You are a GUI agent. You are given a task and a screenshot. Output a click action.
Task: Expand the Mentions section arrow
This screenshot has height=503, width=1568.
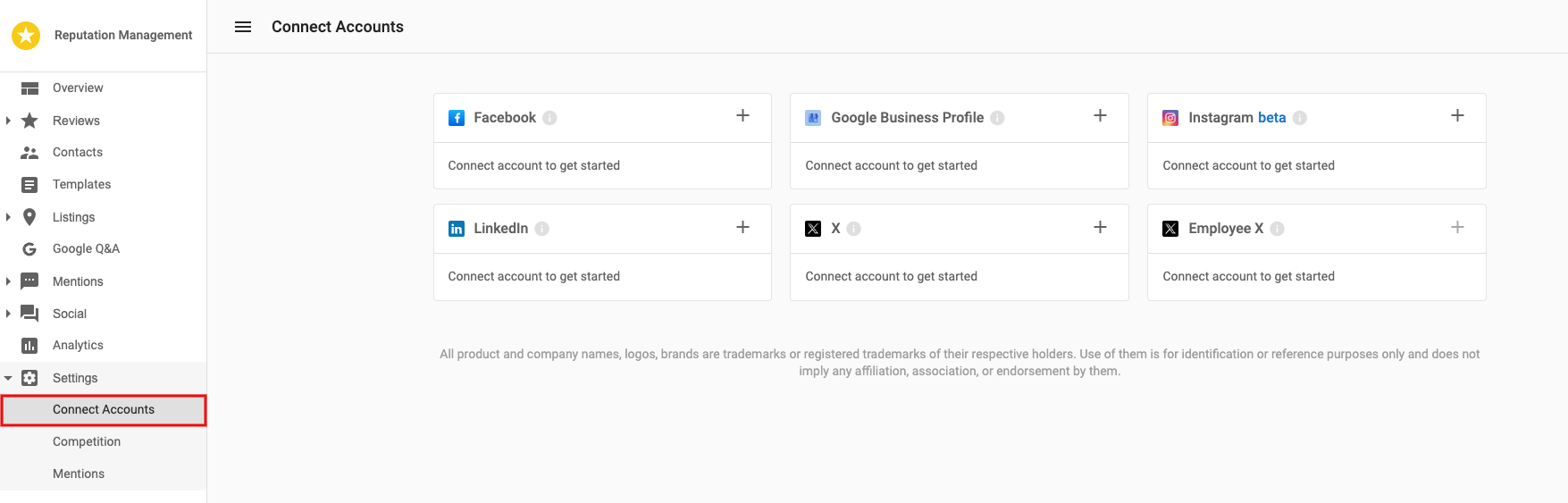click(x=8, y=281)
